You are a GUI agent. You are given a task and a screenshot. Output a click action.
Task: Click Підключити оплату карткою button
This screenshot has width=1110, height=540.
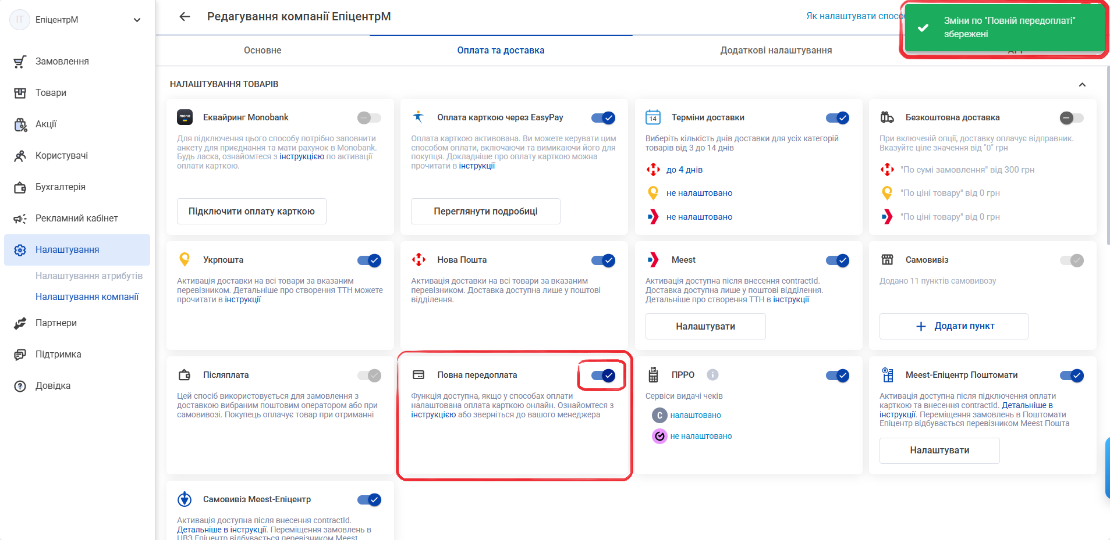[251, 211]
